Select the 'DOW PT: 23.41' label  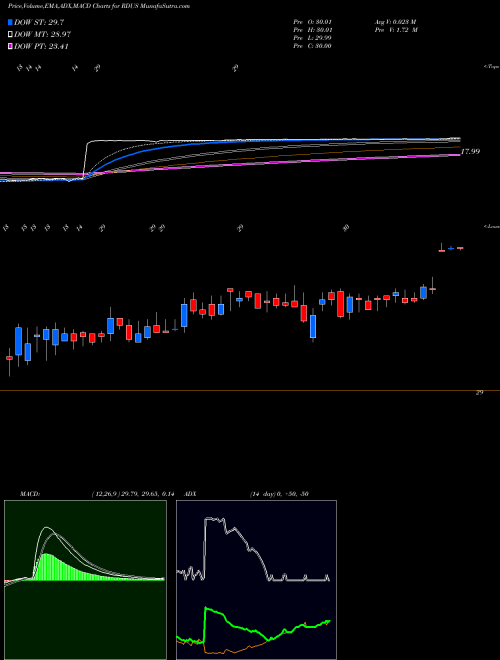(41, 46)
